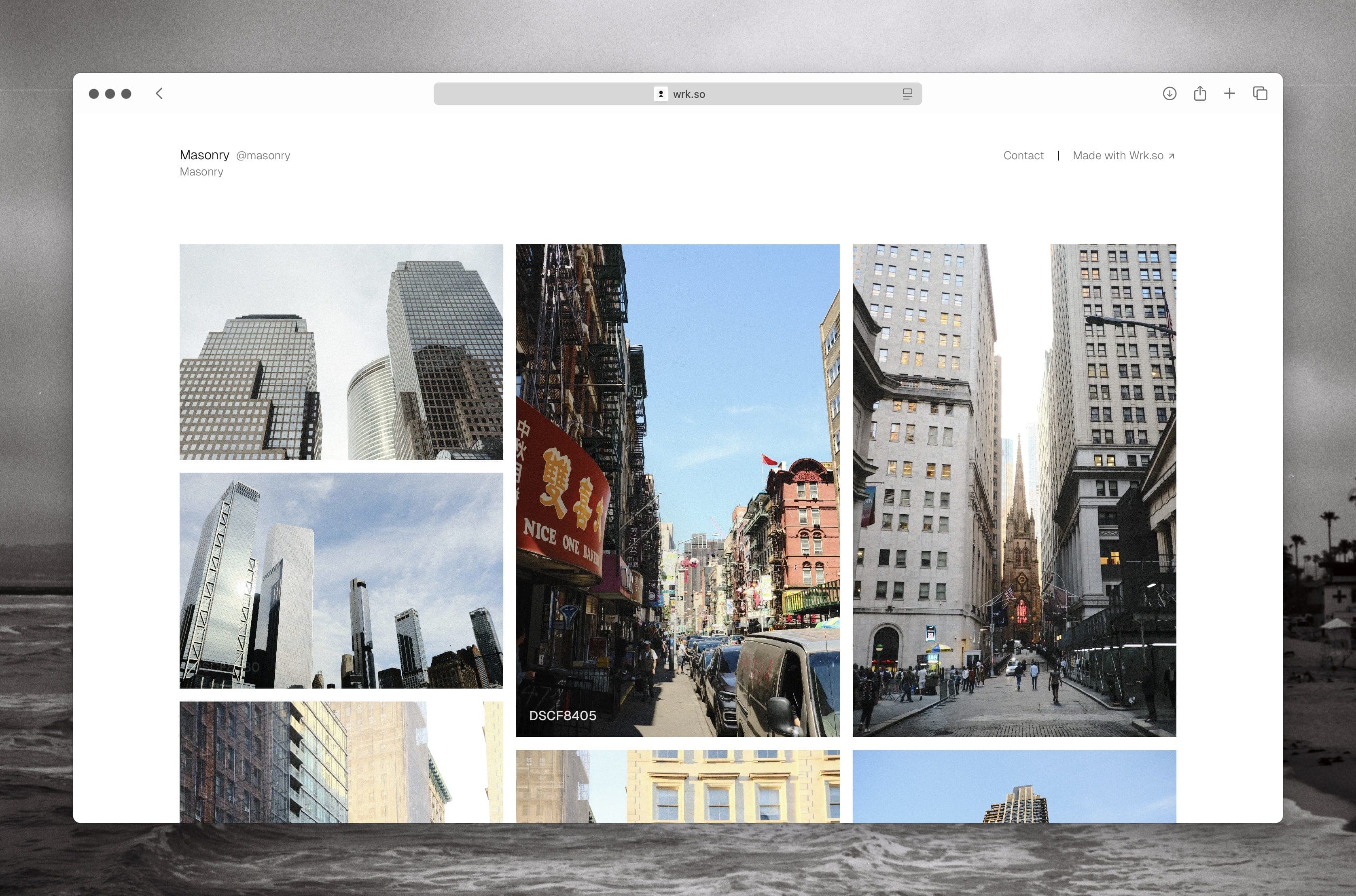Click the browser back arrow

coord(159,93)
